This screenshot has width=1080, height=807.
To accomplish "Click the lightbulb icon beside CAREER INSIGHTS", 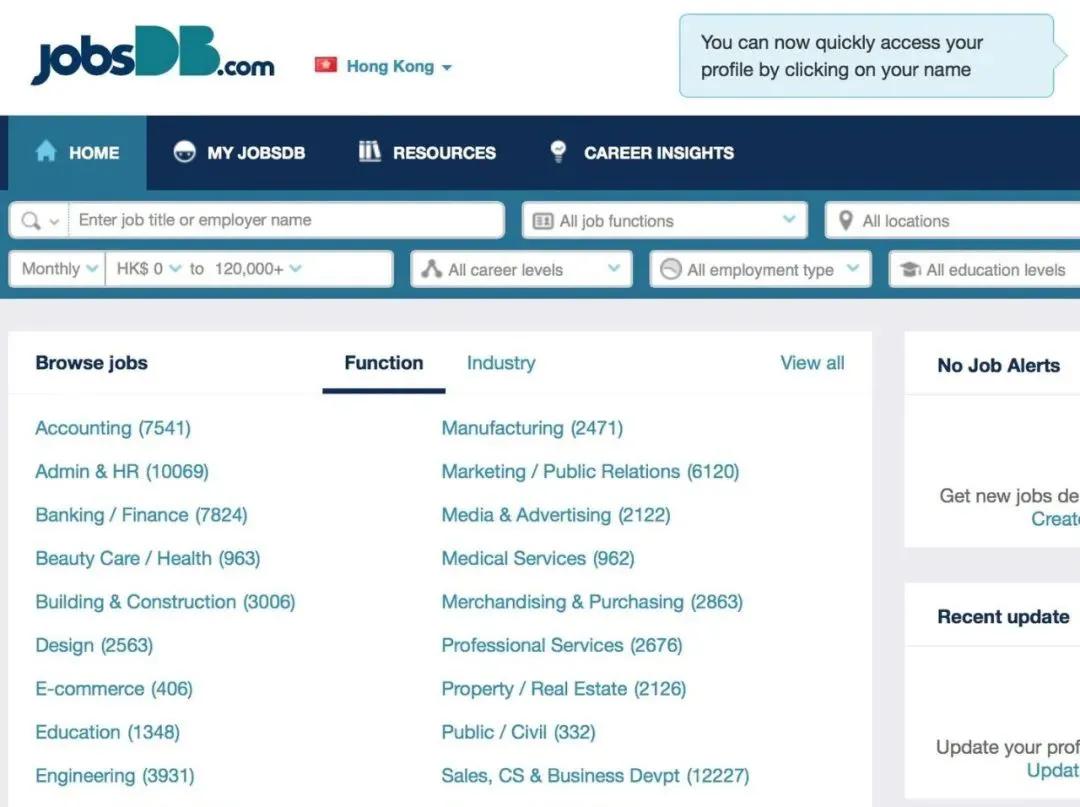I will tap(559, 151).
